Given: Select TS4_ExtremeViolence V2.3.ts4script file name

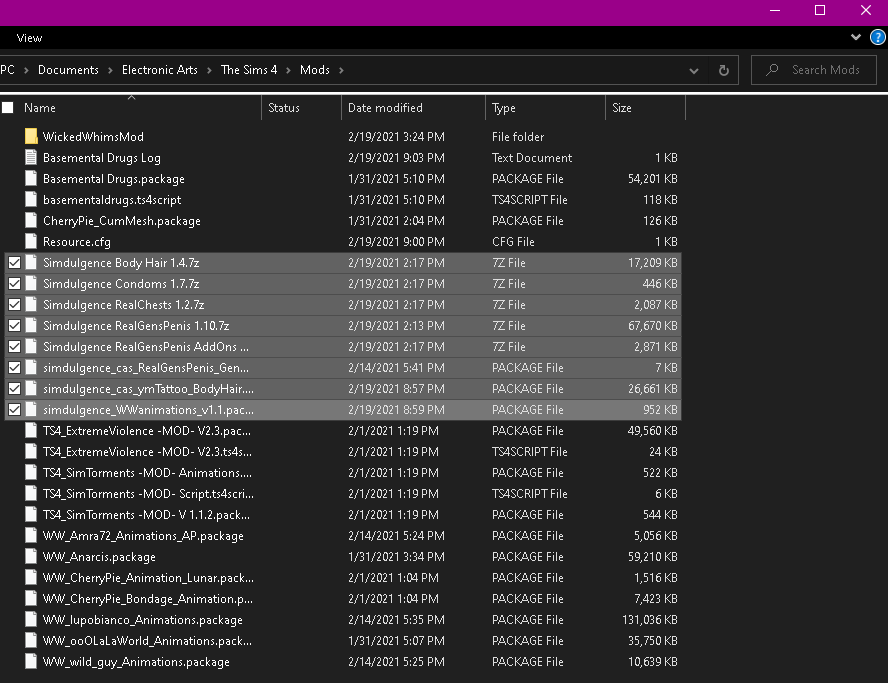Looking at the screenshot, I should [x=147, y=452].
